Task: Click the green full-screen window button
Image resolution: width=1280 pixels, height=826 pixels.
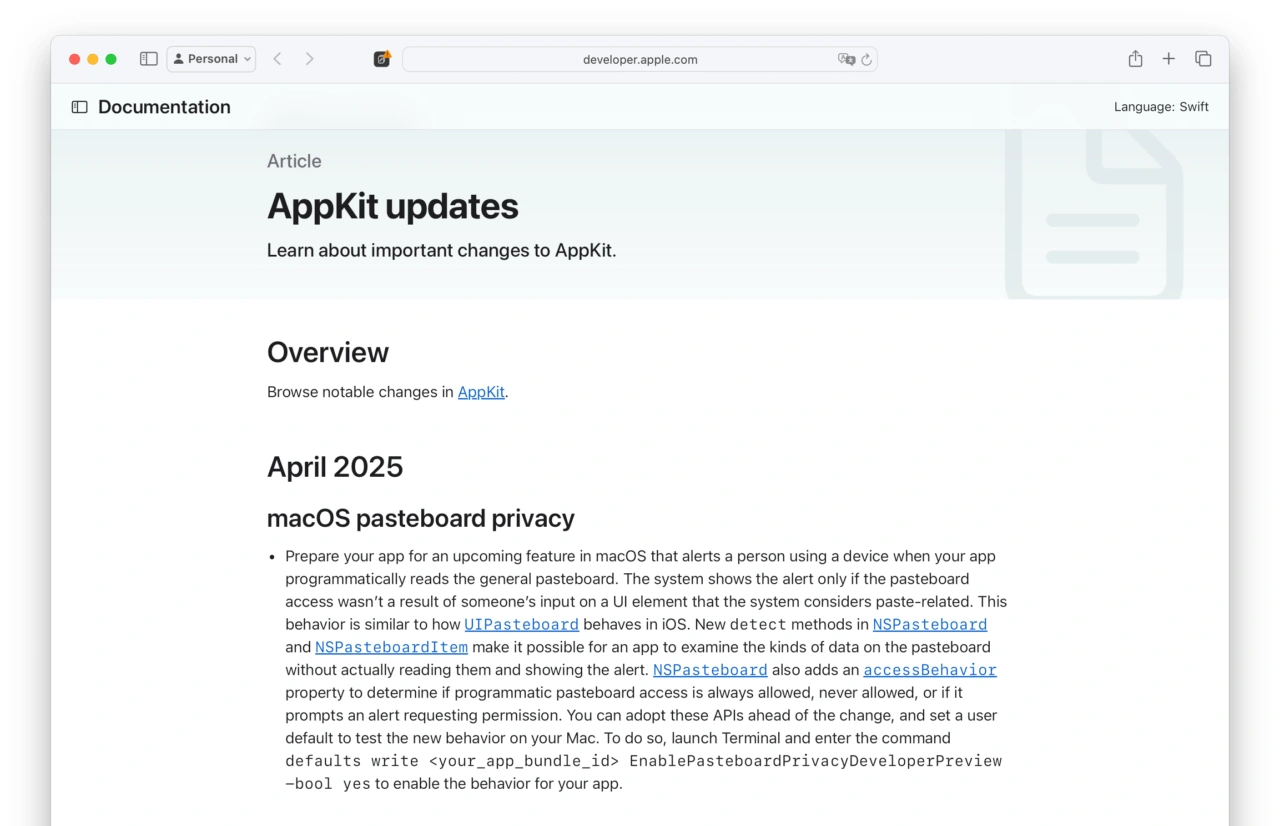Action: coord(111,59)
